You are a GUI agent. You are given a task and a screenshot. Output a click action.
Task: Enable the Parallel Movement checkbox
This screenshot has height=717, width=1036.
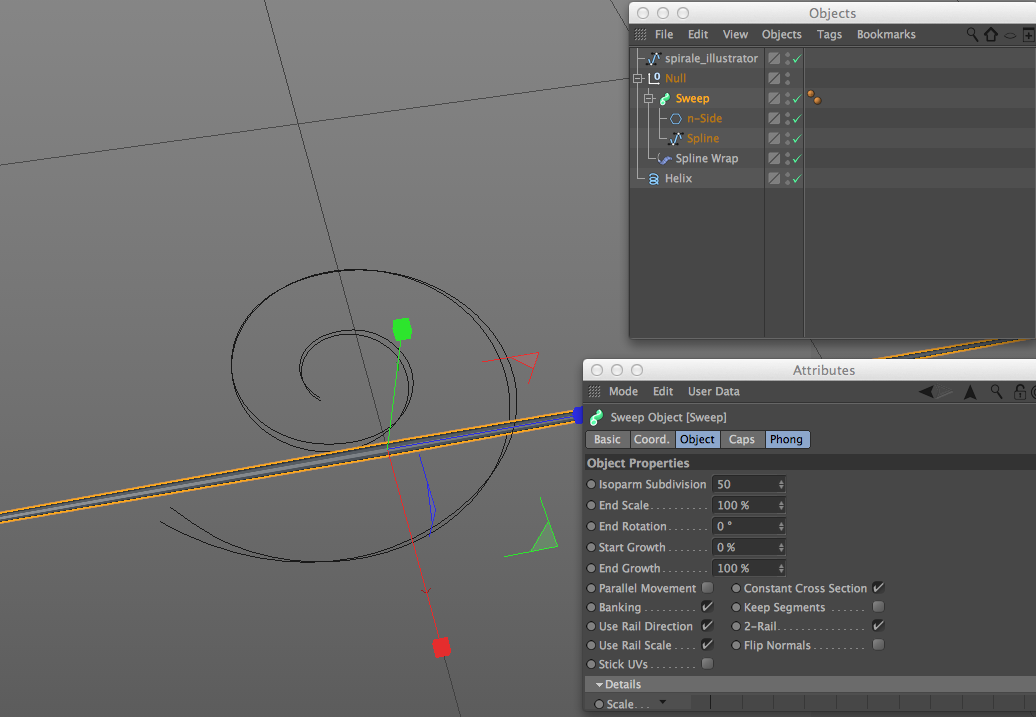708,587
